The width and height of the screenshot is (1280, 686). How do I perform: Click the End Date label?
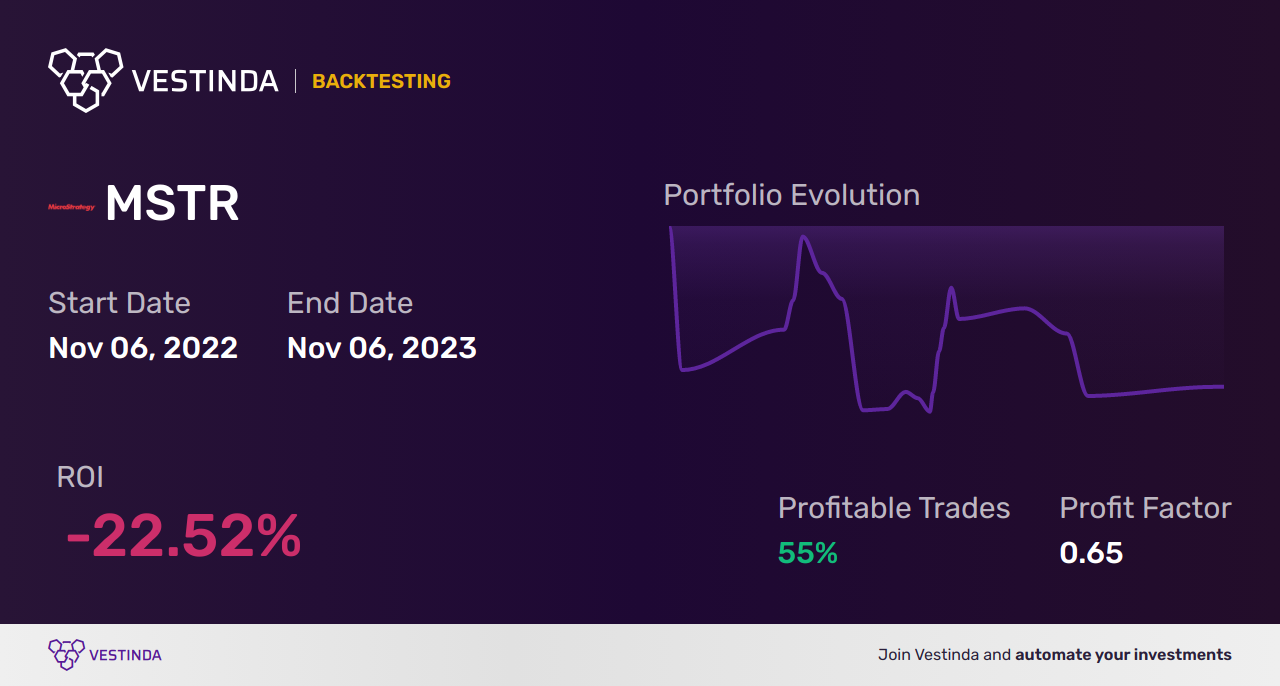[350, 303]
